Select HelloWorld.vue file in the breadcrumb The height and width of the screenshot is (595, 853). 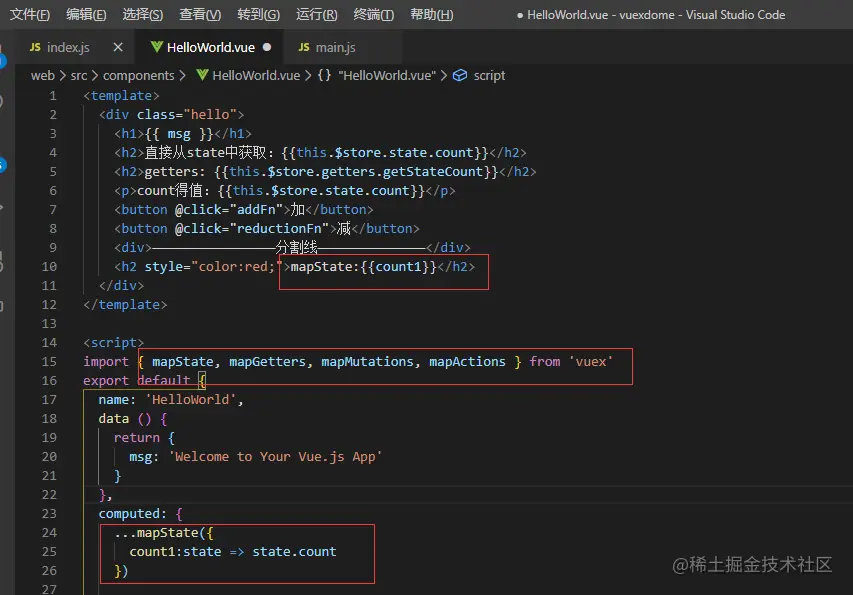point(256,76)
